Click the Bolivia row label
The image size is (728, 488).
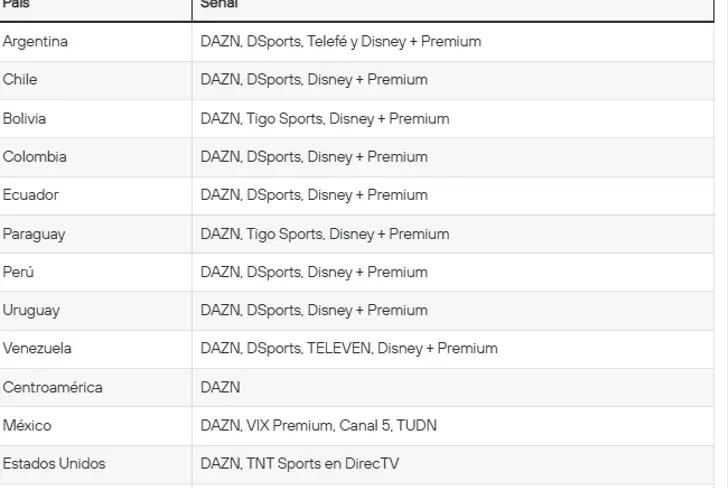point(25,118)
